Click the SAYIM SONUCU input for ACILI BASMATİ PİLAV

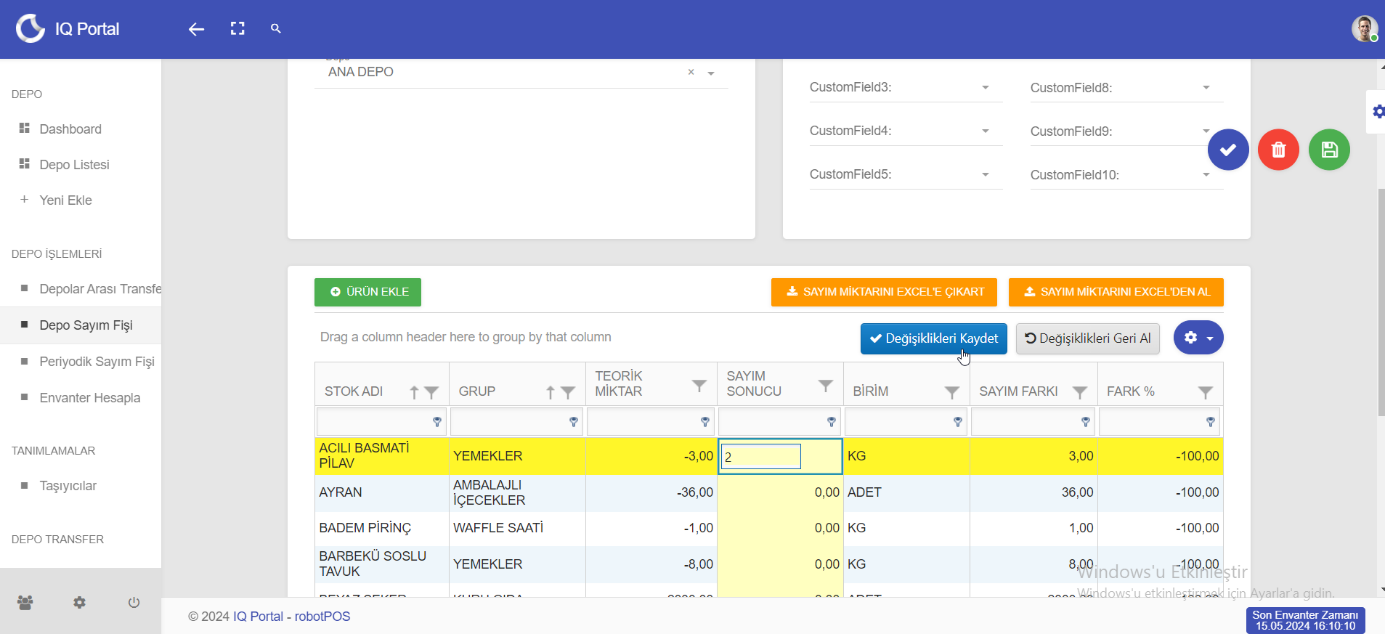[x=761, y=457]
